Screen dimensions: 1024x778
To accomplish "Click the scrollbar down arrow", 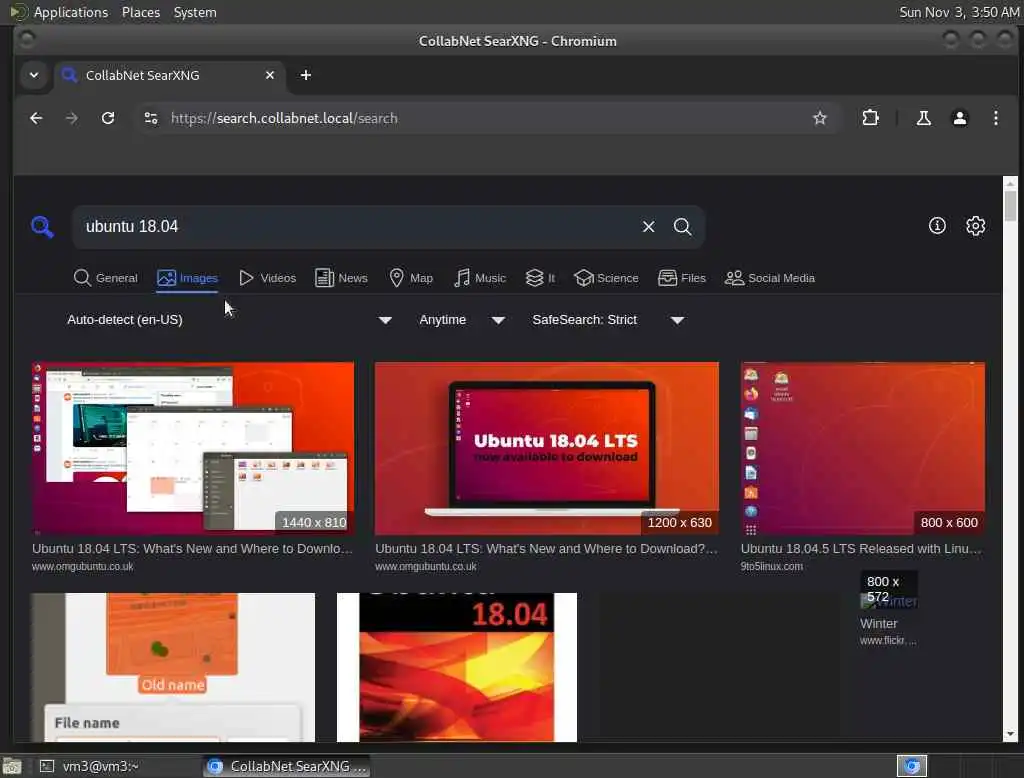I will click(x=1010, y=734).
